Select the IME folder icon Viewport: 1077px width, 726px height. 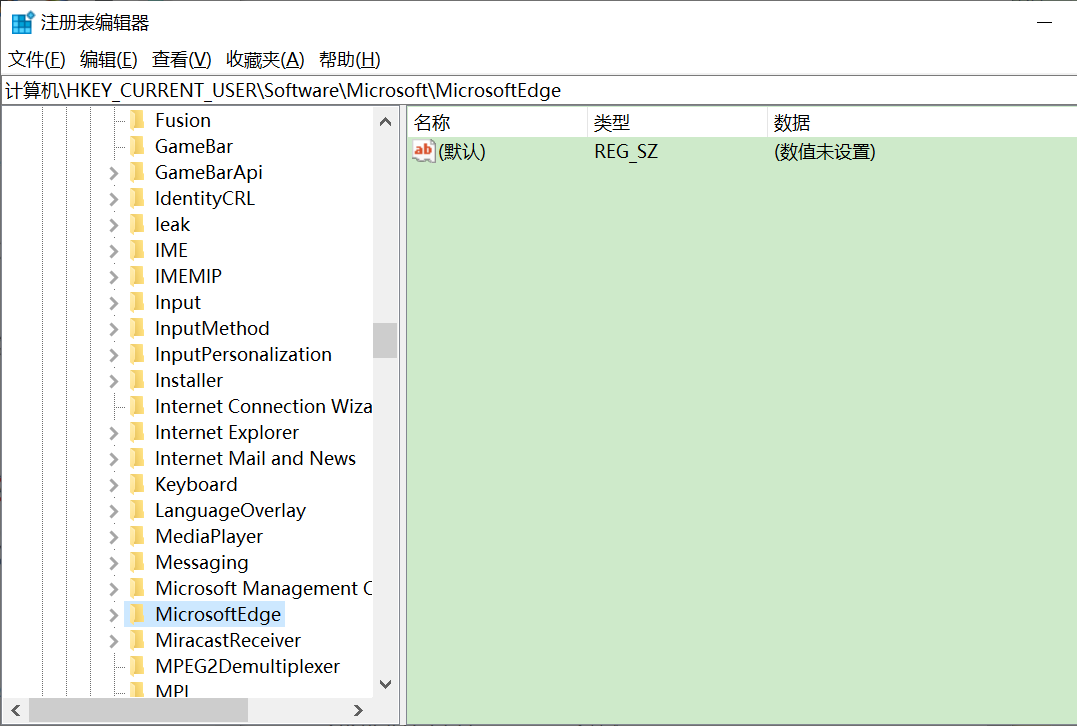tap(137, 250)
